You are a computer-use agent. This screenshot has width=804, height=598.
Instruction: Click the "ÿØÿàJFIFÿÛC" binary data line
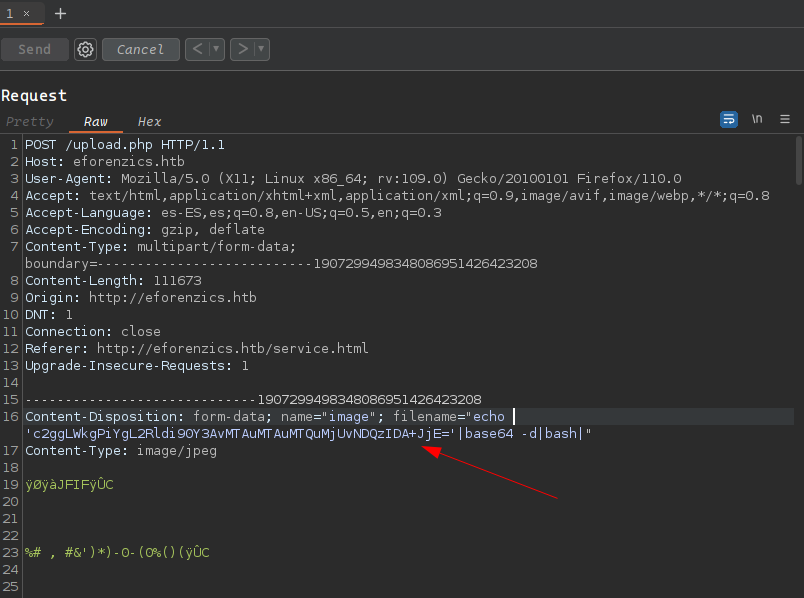pos(69,485)
